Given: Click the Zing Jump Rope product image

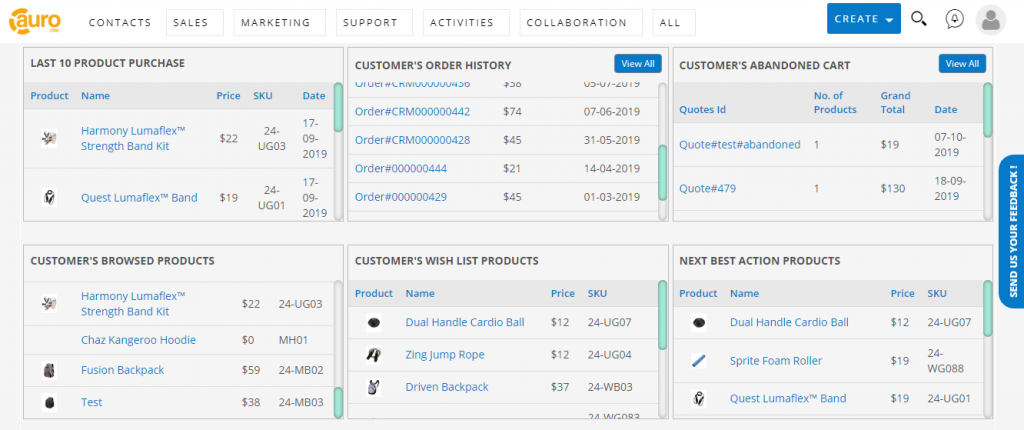Looking at the screenshot, I should point(374,355).
